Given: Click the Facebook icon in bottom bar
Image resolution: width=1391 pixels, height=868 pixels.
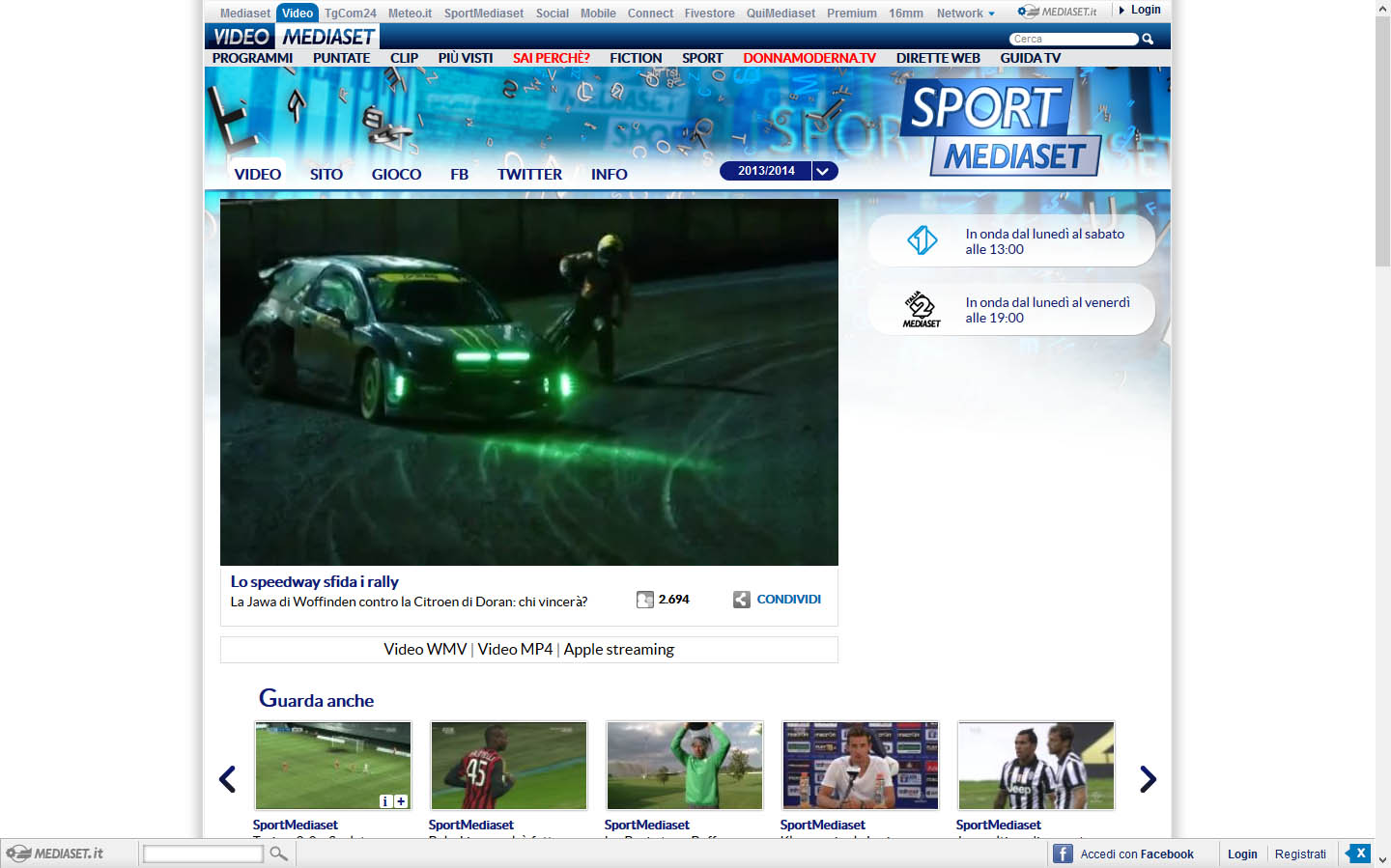Looking at the screenshot, I should [x=1063, y=854].
